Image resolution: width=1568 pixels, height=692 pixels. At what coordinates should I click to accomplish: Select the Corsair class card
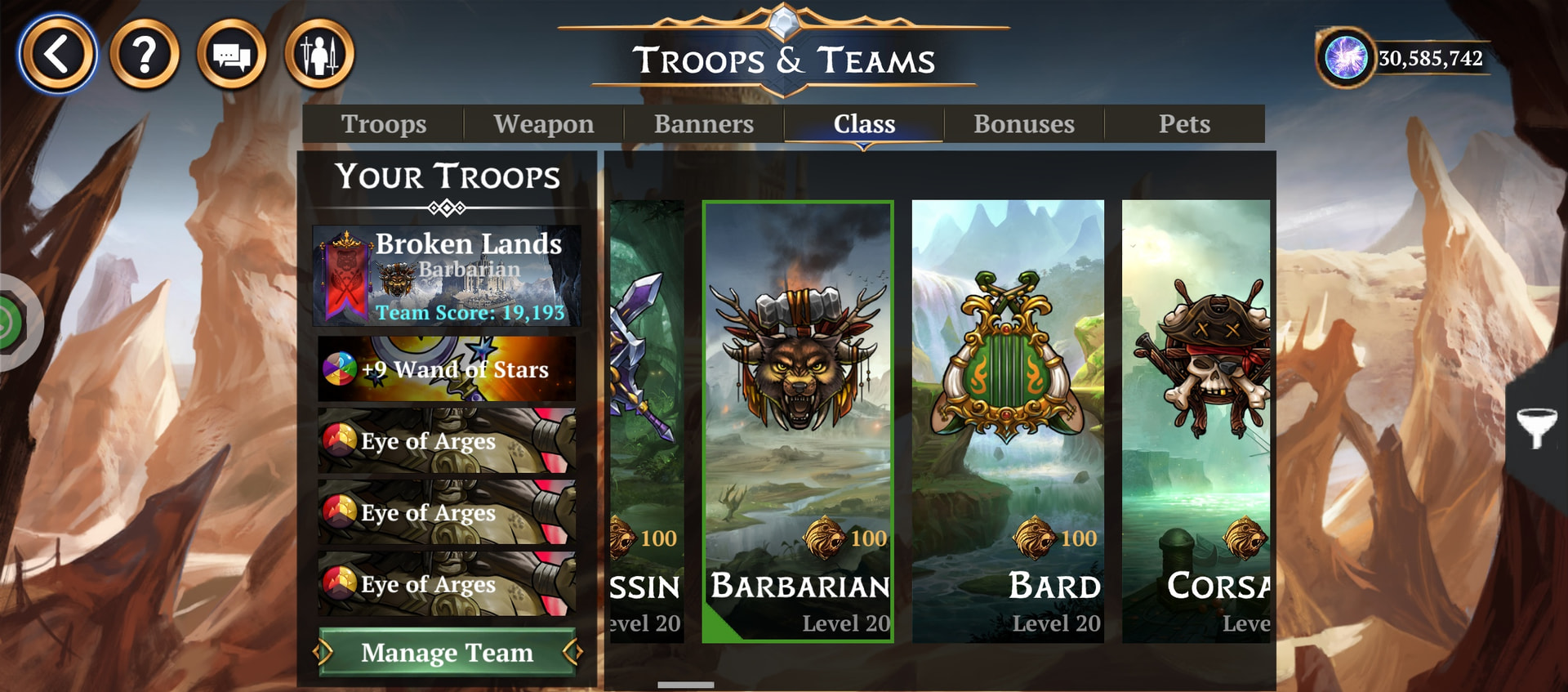(x=1196, y=422)
